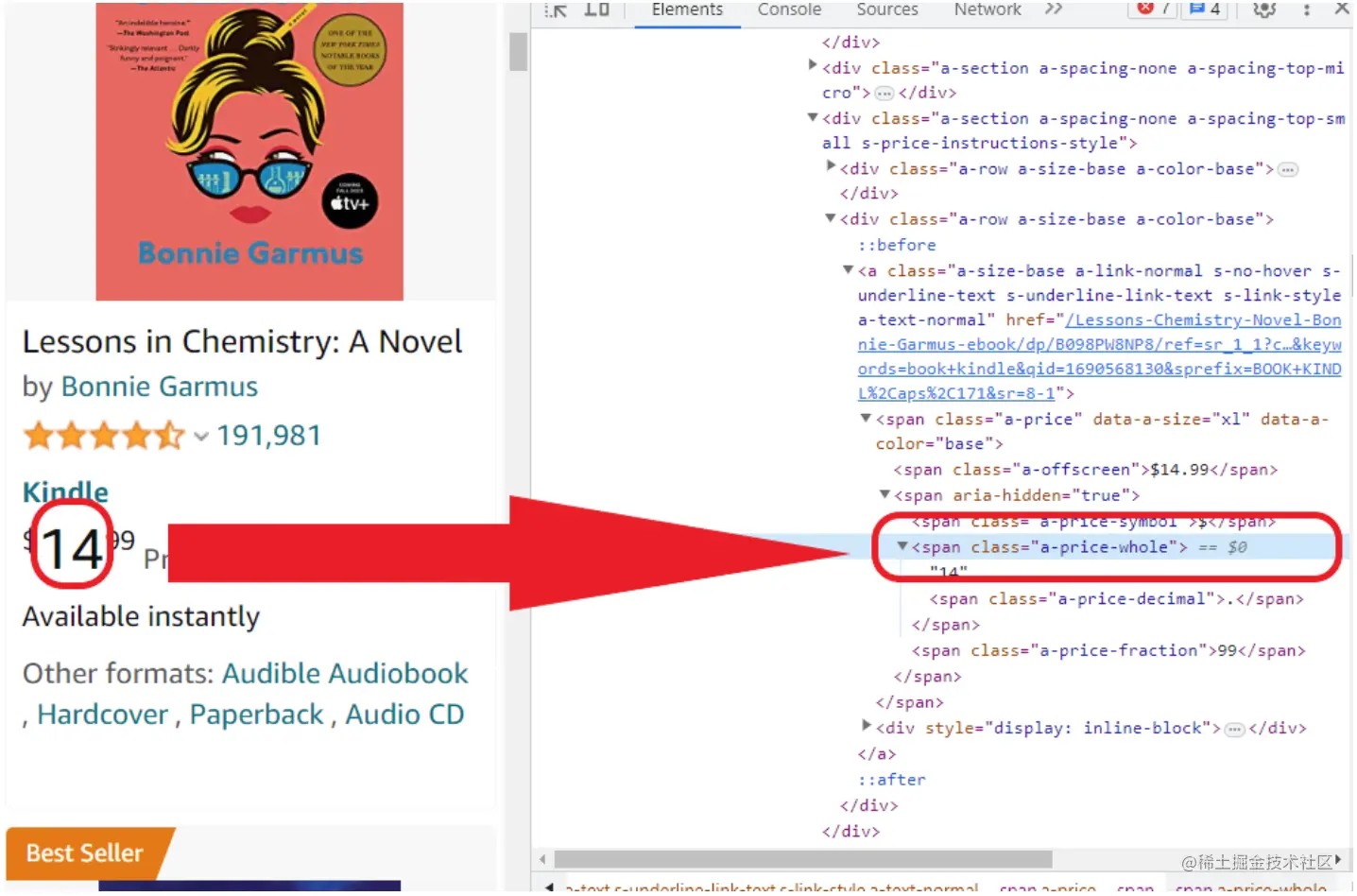Open the 191,981 reviews link
Viewport: 1357px width, 896px height.
pos(269,436)
